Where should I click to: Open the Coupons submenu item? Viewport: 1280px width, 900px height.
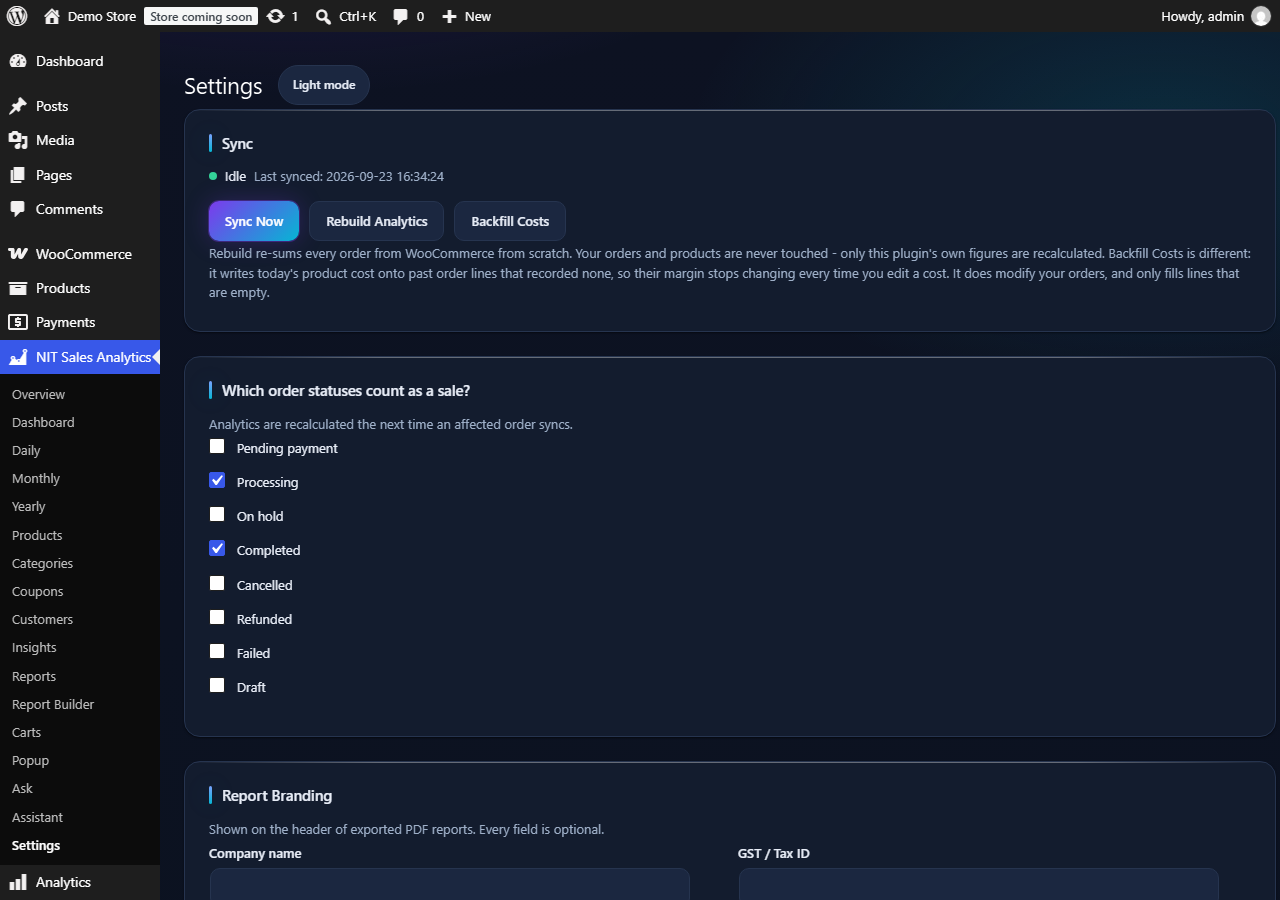[37, 591]
